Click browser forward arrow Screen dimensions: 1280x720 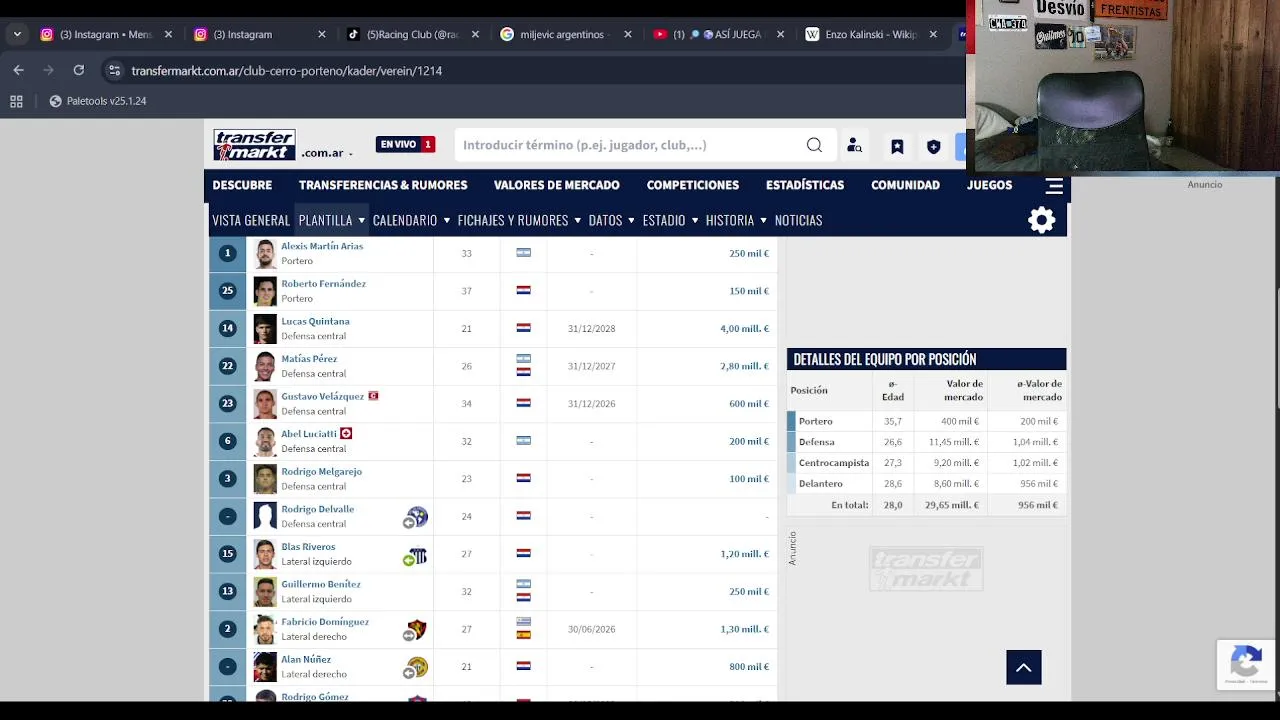point(48,70)
